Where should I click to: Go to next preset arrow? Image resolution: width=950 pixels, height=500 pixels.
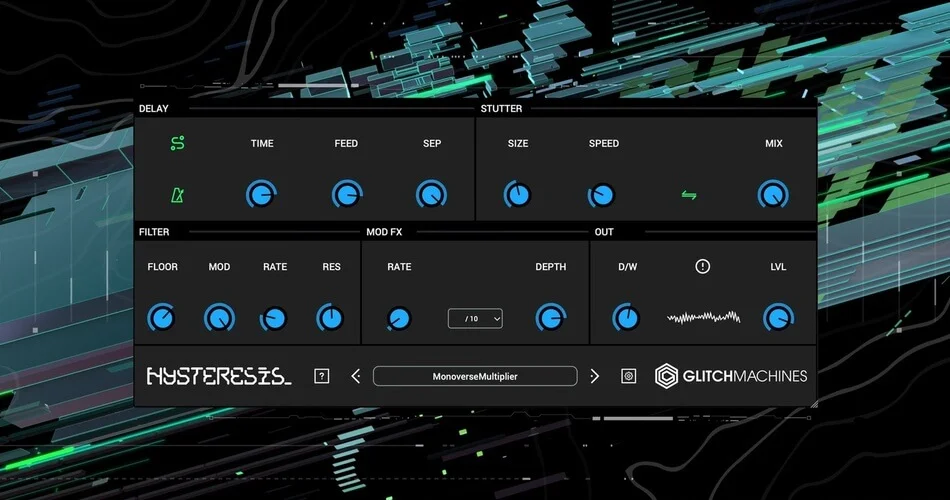click(594, 376)
